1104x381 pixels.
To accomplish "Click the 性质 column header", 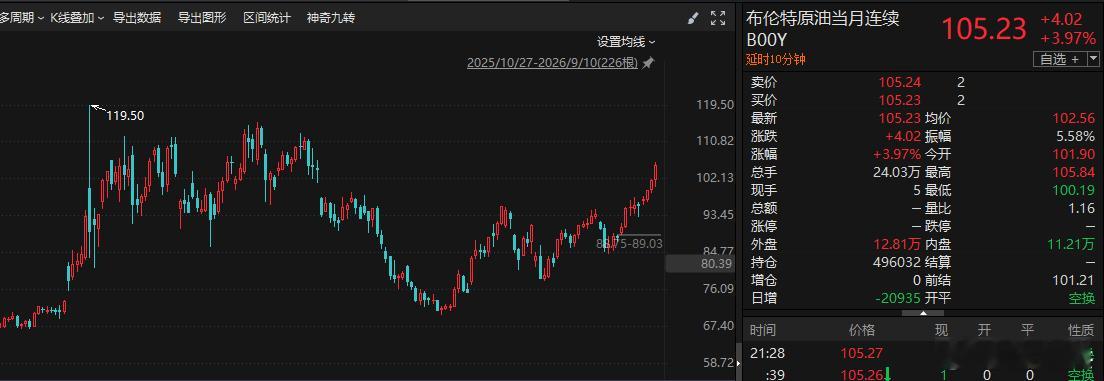I will point(1081,330).
